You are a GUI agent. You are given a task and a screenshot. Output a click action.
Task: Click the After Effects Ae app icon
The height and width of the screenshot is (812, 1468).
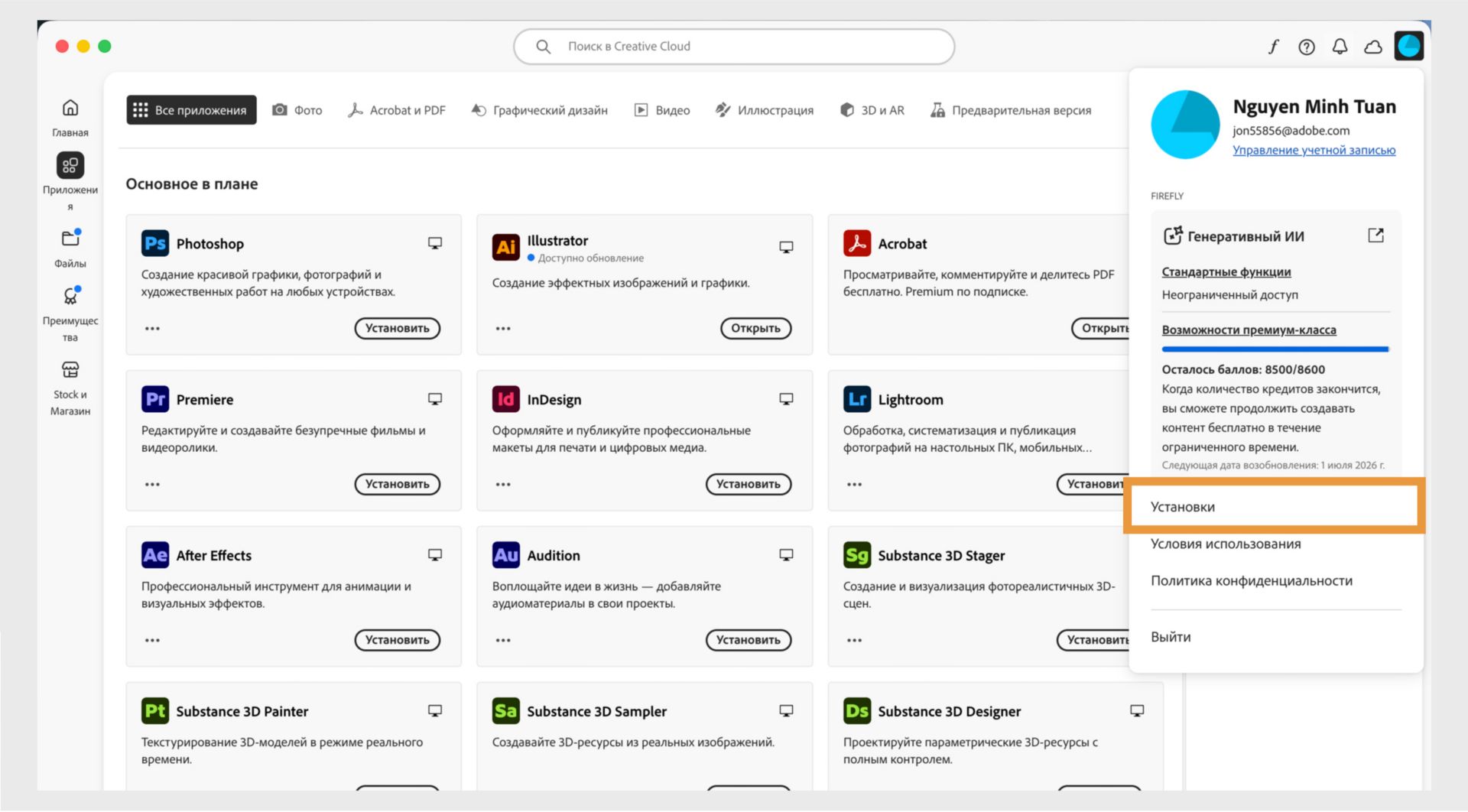coord(155,555)
